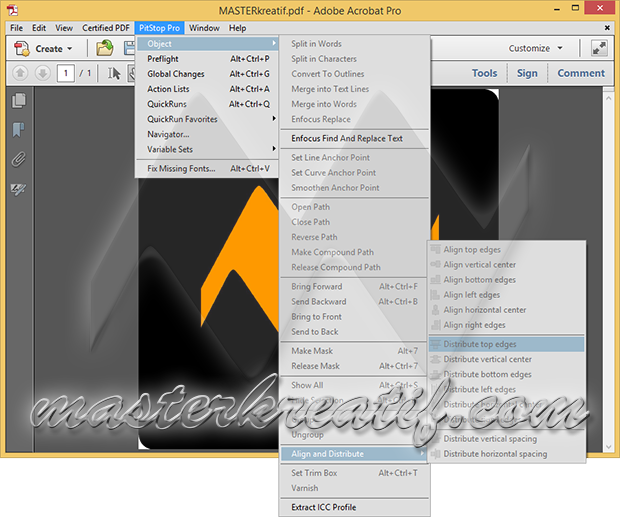Viewport: 620px width, 517px height.
Task: Choose Distribute vertical spacing
Action: [x=507, y=439]
